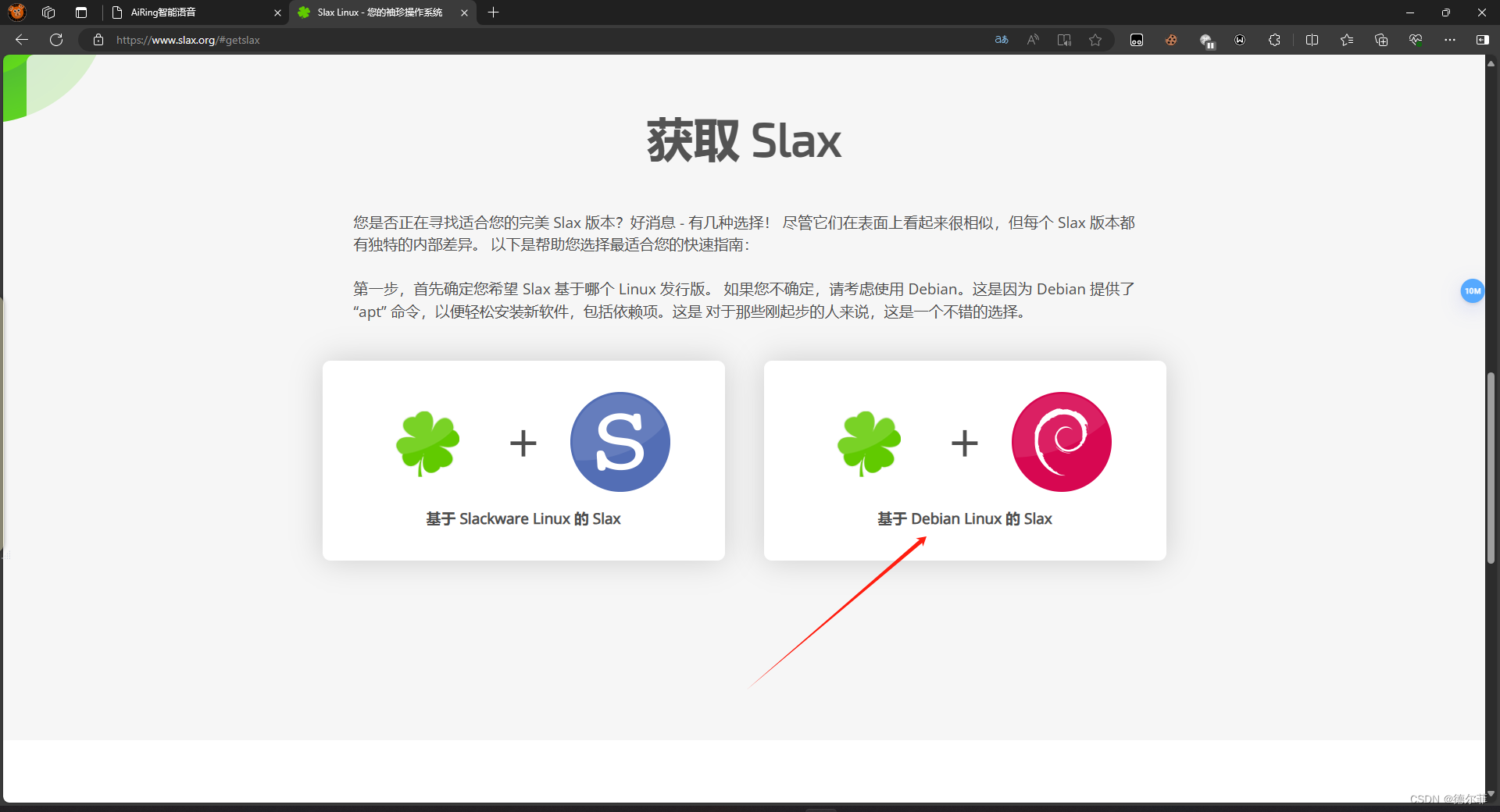The image size is (1500, 812).
Task: Click the paused globe extension icon
Action: (x=1206, y=41)
